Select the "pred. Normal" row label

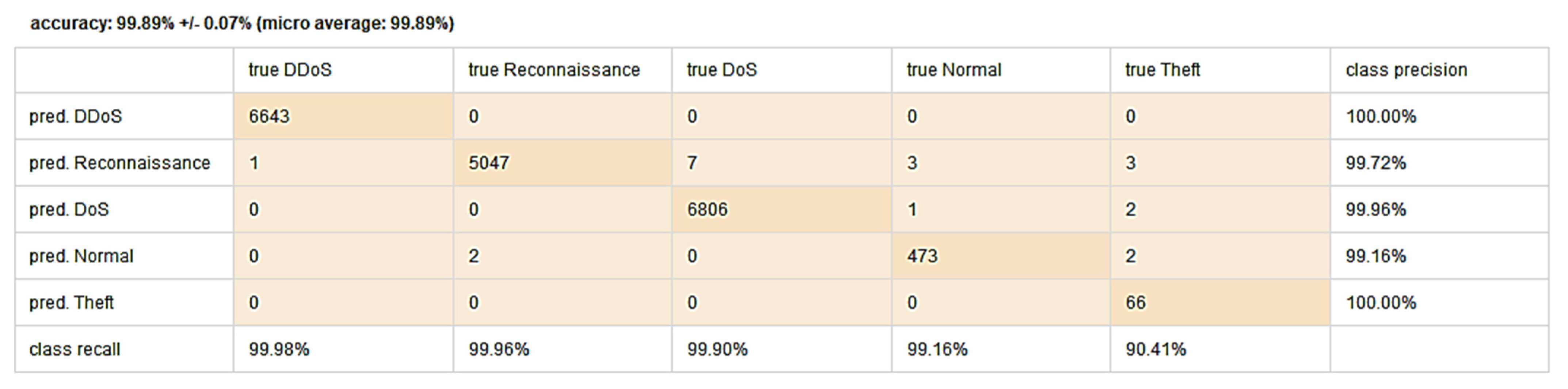coord(81,256)
